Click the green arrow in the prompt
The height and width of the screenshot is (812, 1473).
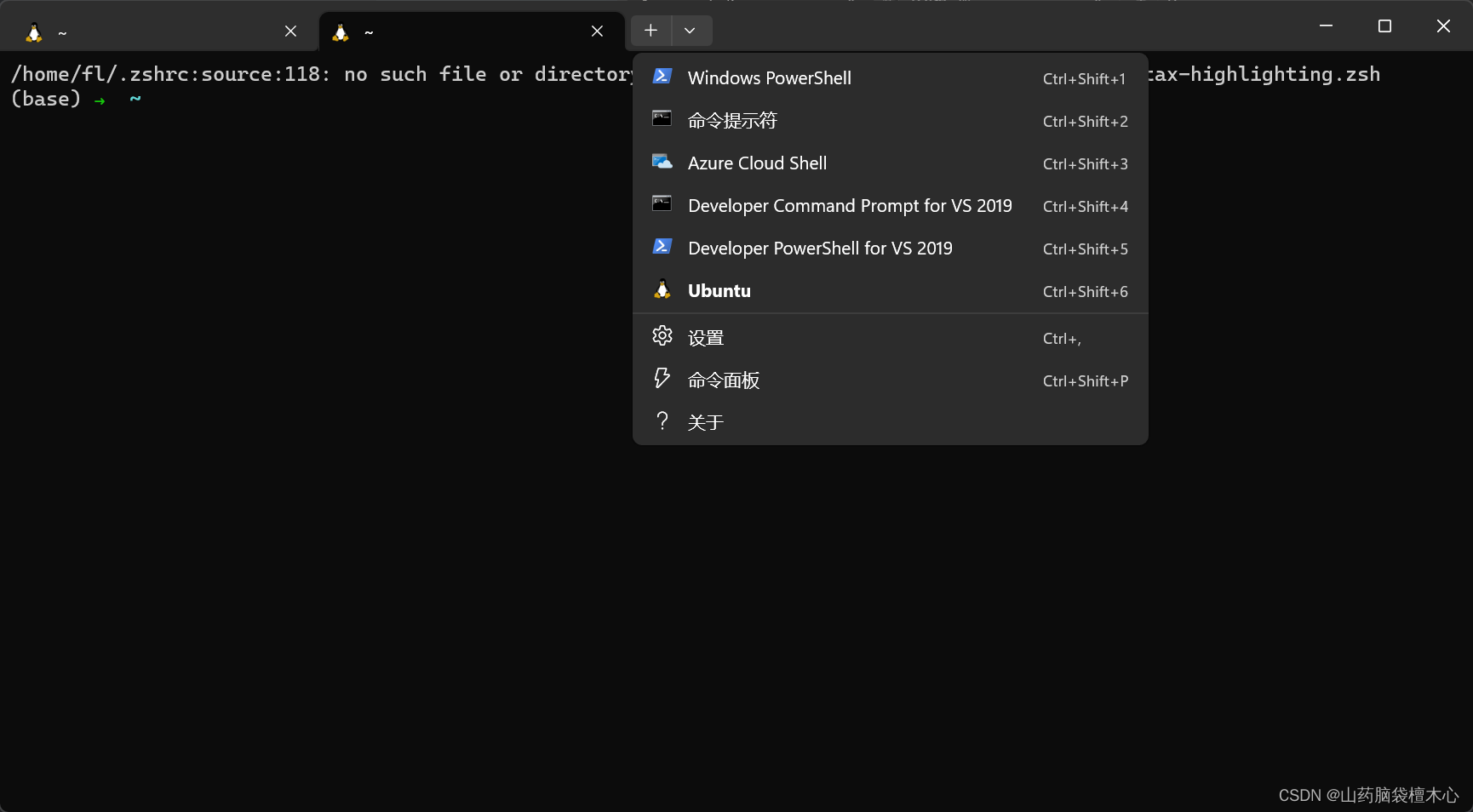pos(100,100)
